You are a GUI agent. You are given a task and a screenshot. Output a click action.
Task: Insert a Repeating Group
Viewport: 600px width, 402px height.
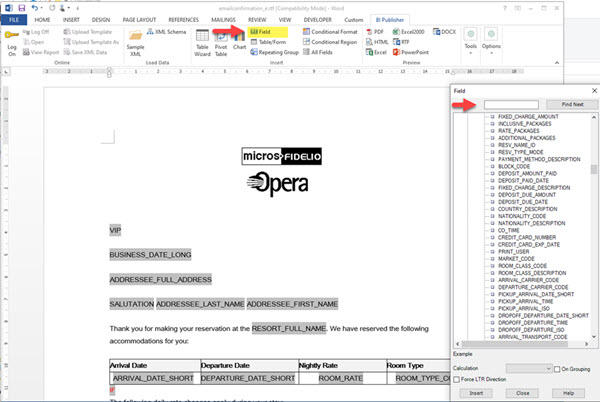click(x=274, y=52)
